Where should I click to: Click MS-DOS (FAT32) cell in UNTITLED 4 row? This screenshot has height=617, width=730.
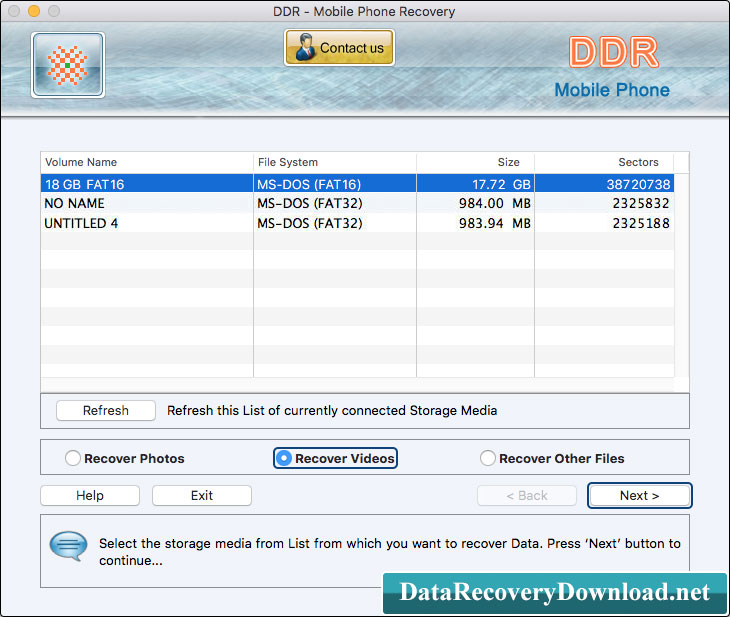335,223
